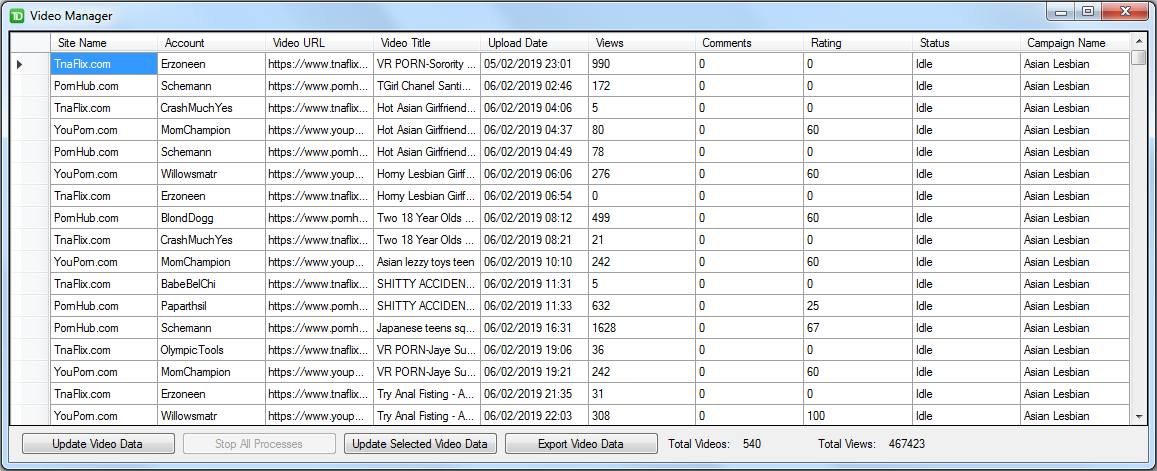Select the OlympicTools account cell
The height and width of the screenshot is (471, 1157).
coord(211,350)
